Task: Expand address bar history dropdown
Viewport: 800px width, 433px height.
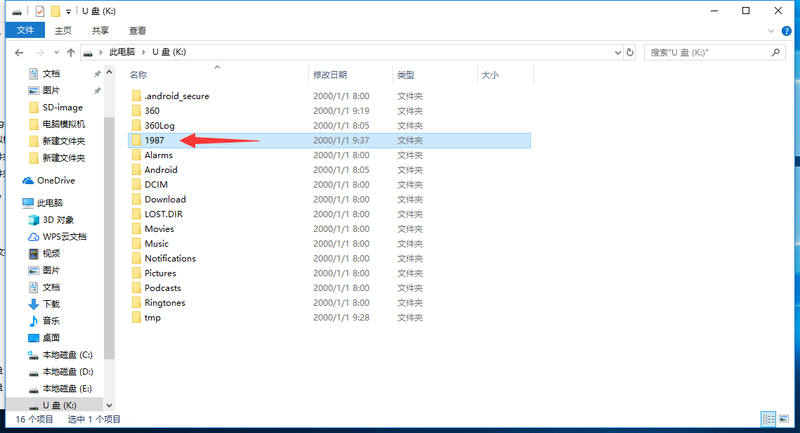Action: 618,53
